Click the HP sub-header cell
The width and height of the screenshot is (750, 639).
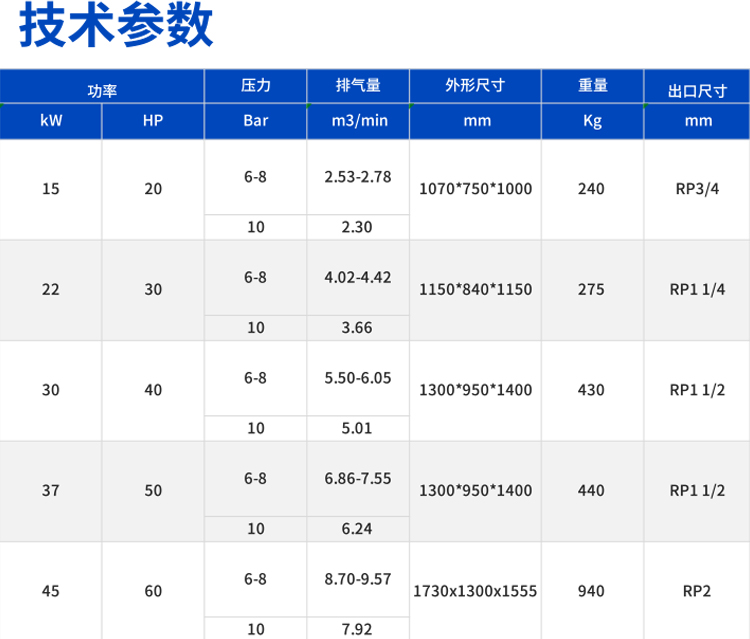pos(153,121)
